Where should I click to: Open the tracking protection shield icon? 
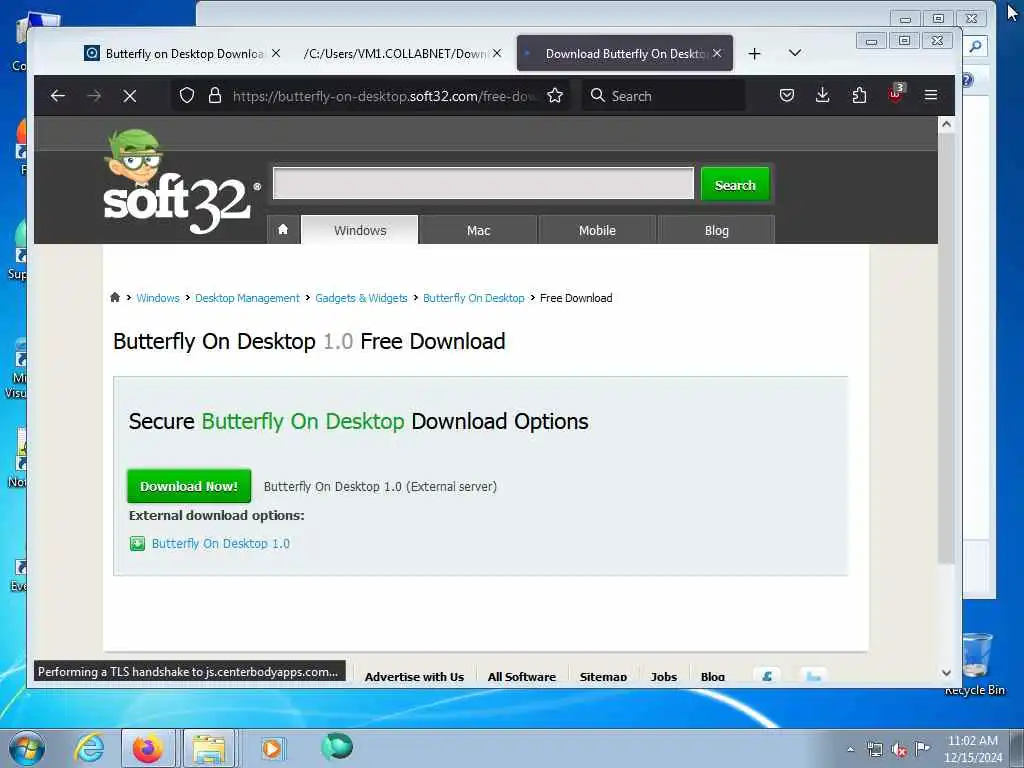coord(187,96)
